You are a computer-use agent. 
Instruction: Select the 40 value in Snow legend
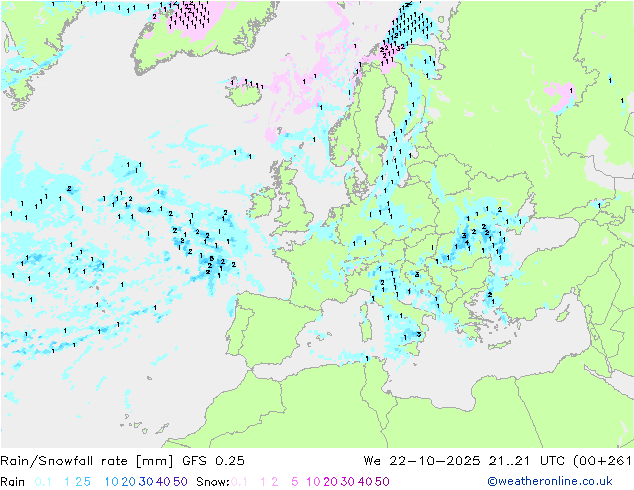pyautogui.click(x=365, y=482)
